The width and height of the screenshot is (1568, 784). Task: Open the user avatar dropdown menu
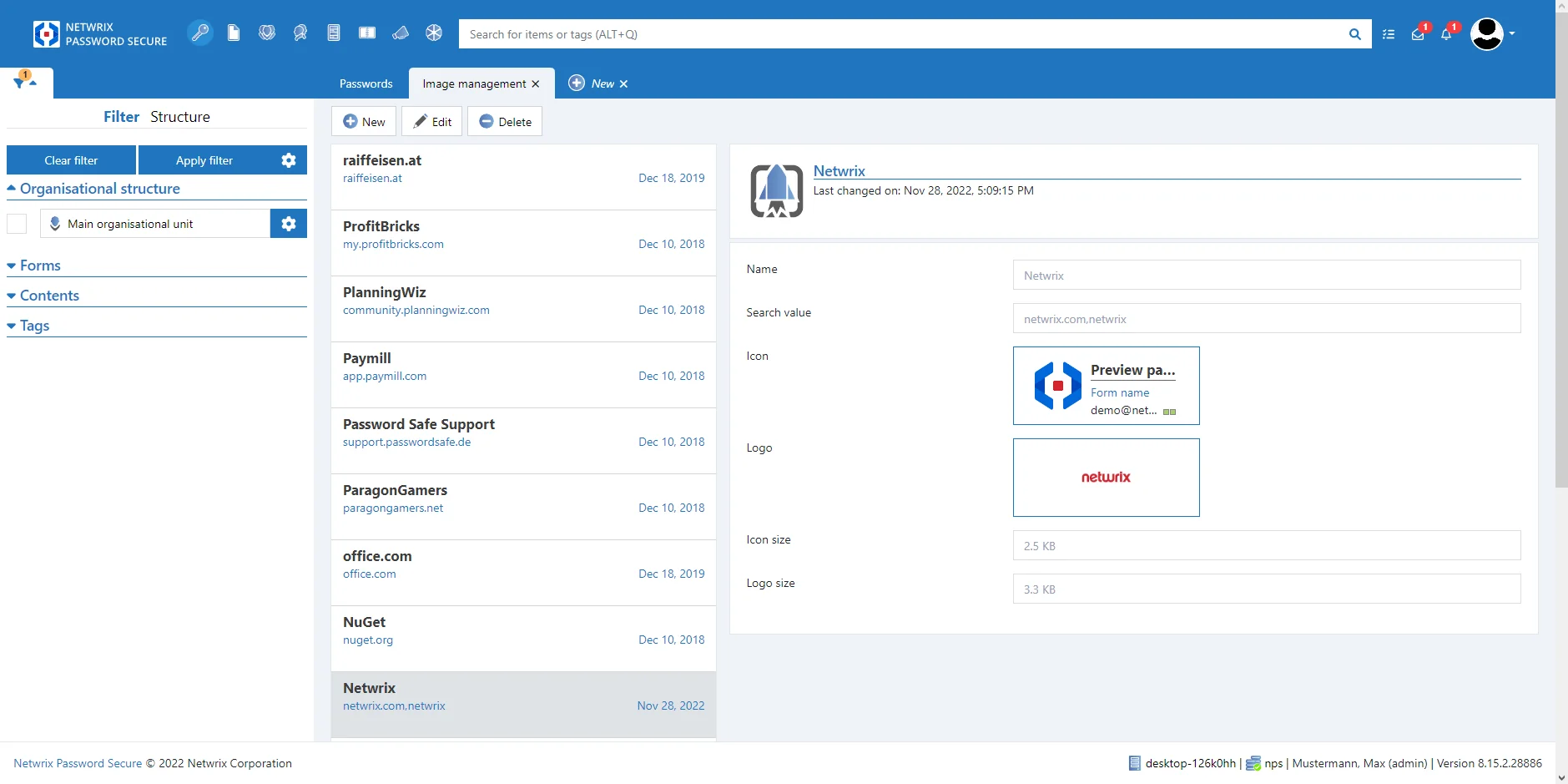pyautogui.click(x=1493, y=34)
